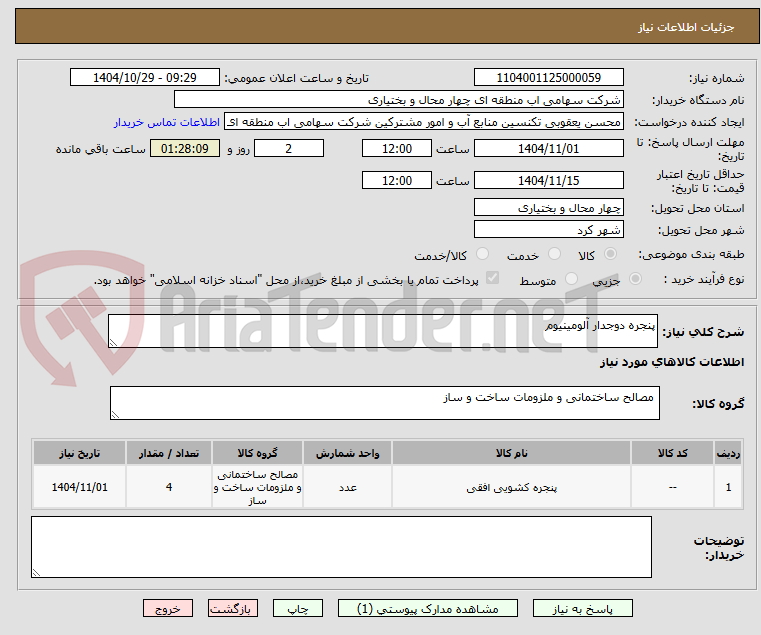Select the کالا radio button
Screen dimensions: 761x635
click(x=610, y=254)
